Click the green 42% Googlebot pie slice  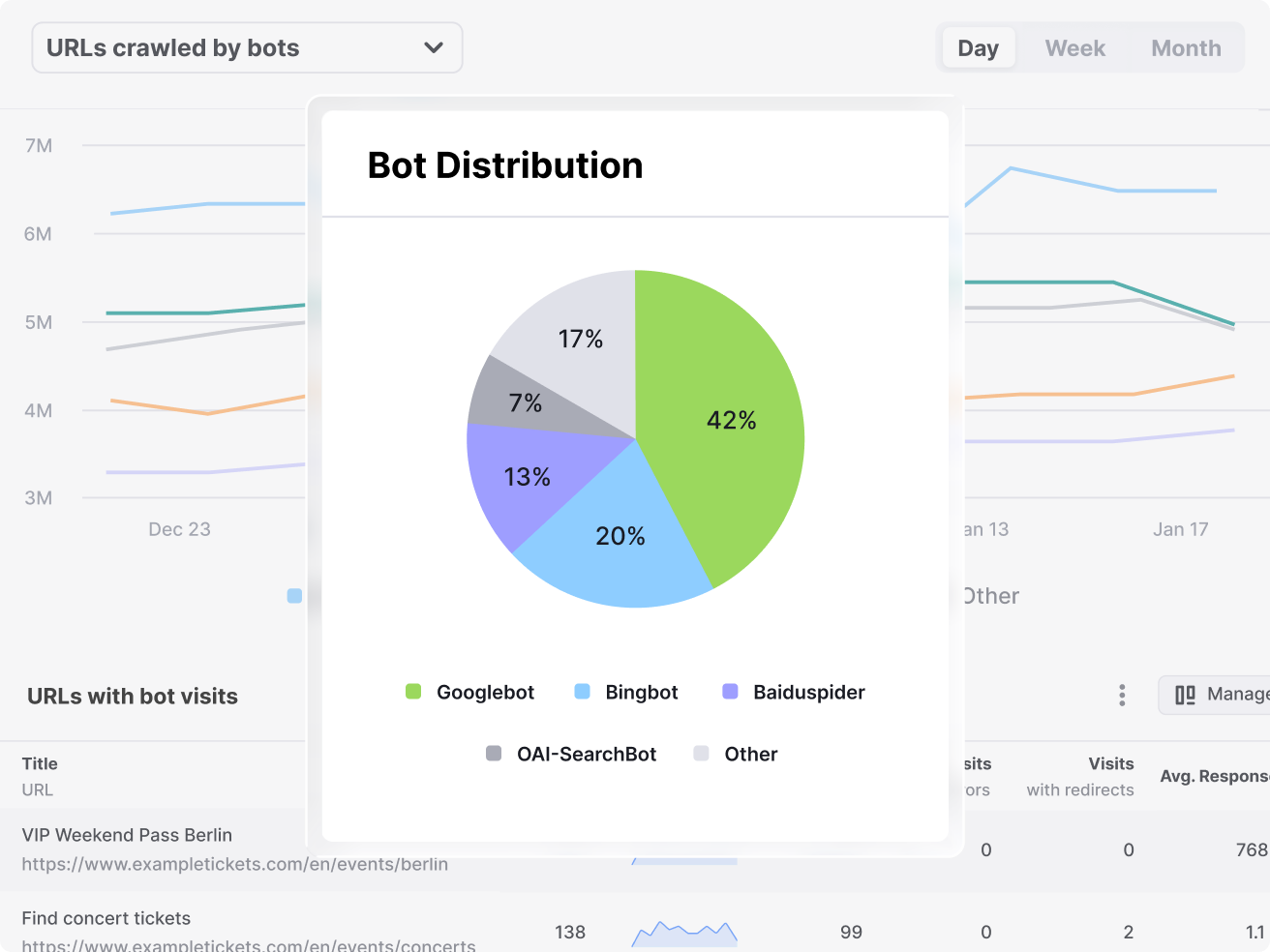tap(726, 426)
